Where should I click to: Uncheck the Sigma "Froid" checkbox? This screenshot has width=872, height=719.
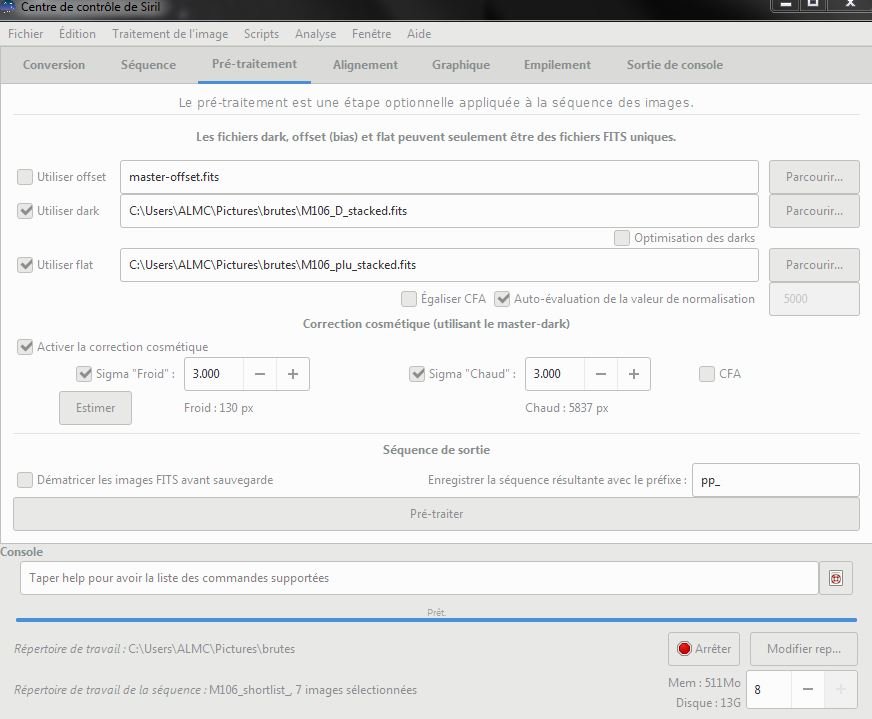click(84, 374)
